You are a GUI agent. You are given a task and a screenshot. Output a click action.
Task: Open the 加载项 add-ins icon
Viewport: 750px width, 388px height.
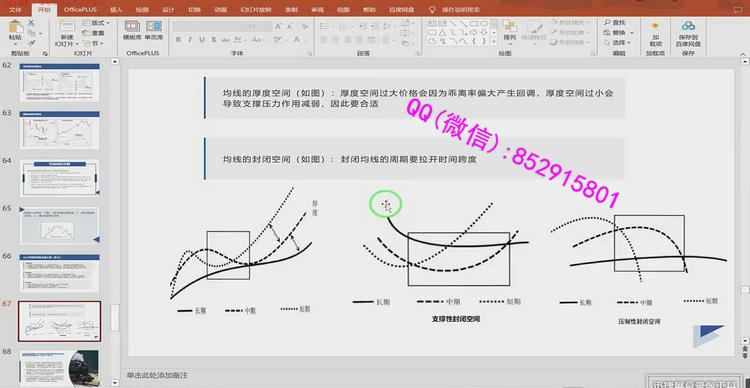click(x=655, y=33)
